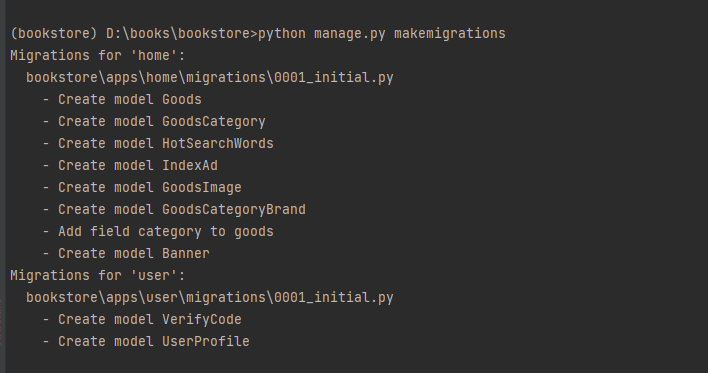The height and width of the screenshot is (373, 708).
Task: Click the "Migrations for 'user':" line
Action: point(98,275)
